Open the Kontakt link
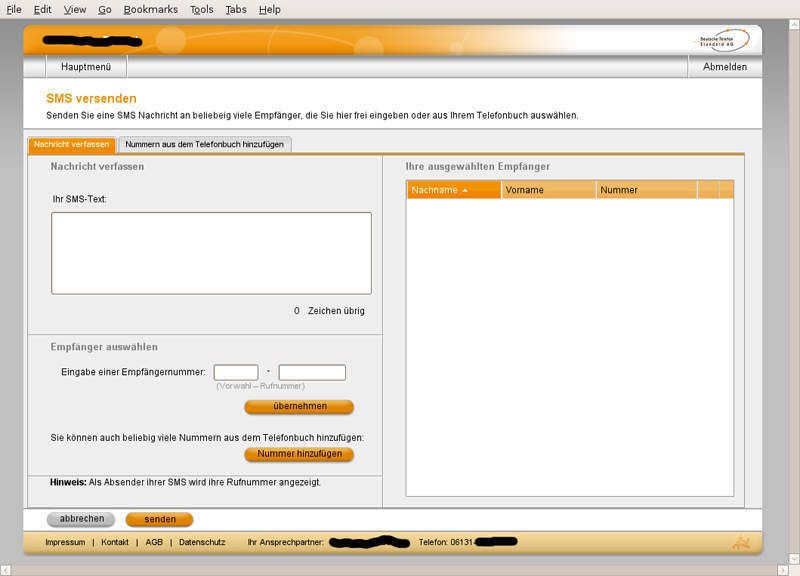 tap(115, 542)
